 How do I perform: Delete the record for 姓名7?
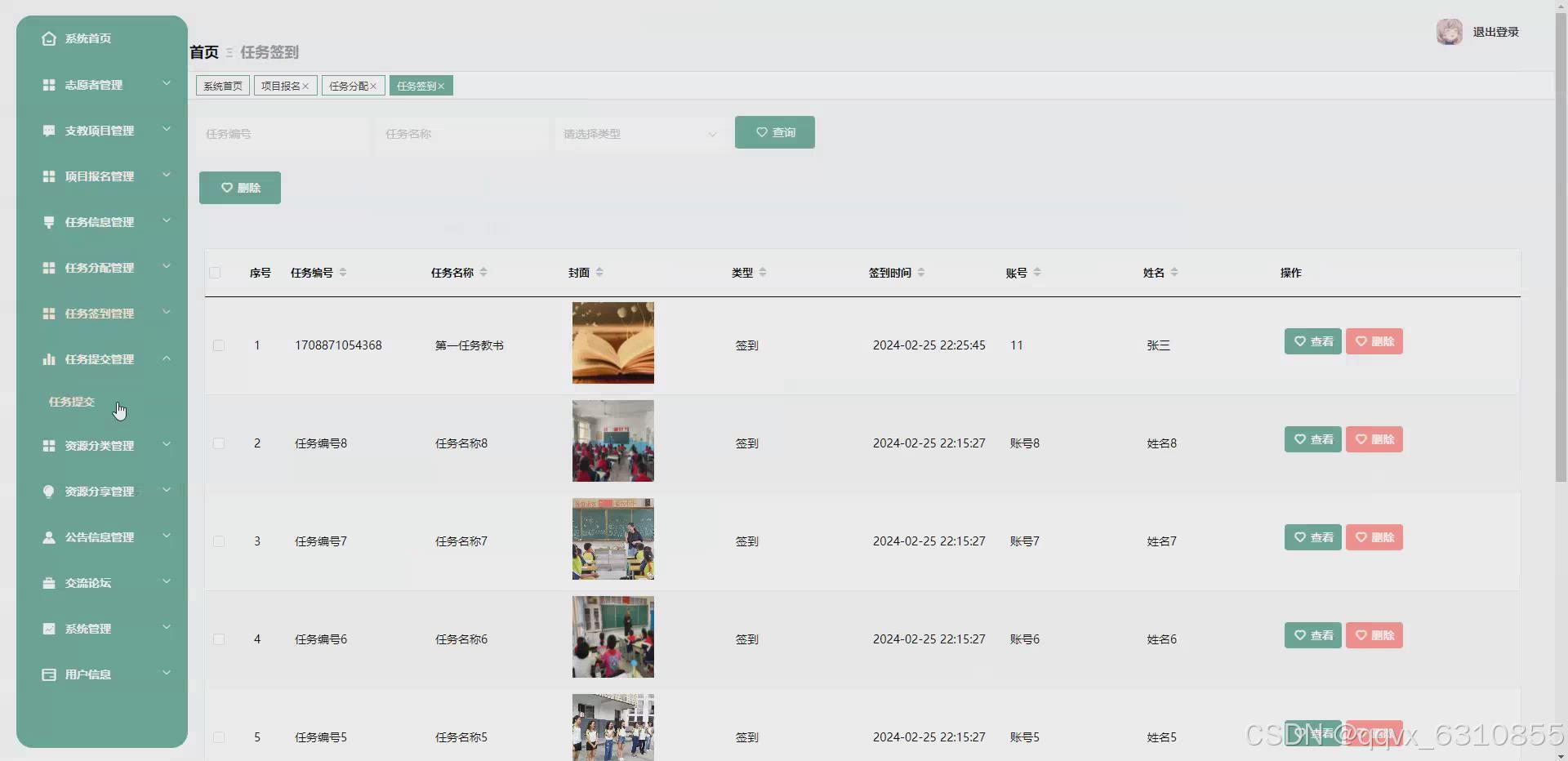coord(1374,537)
